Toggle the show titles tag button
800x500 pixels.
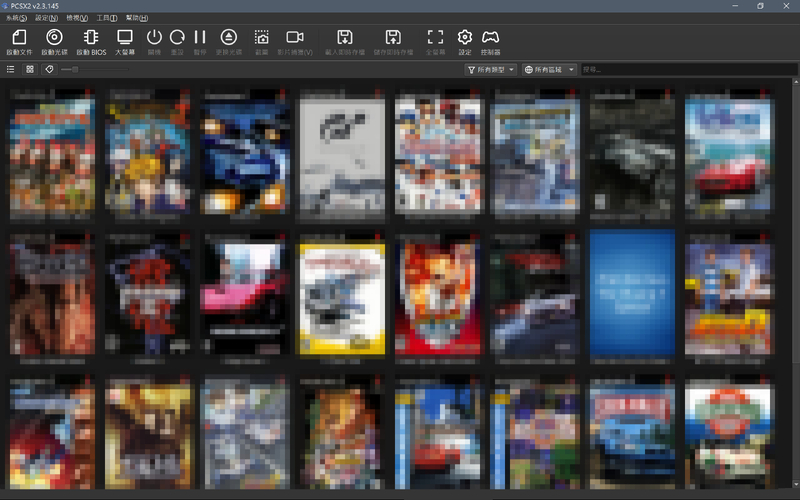coord(49,69)
